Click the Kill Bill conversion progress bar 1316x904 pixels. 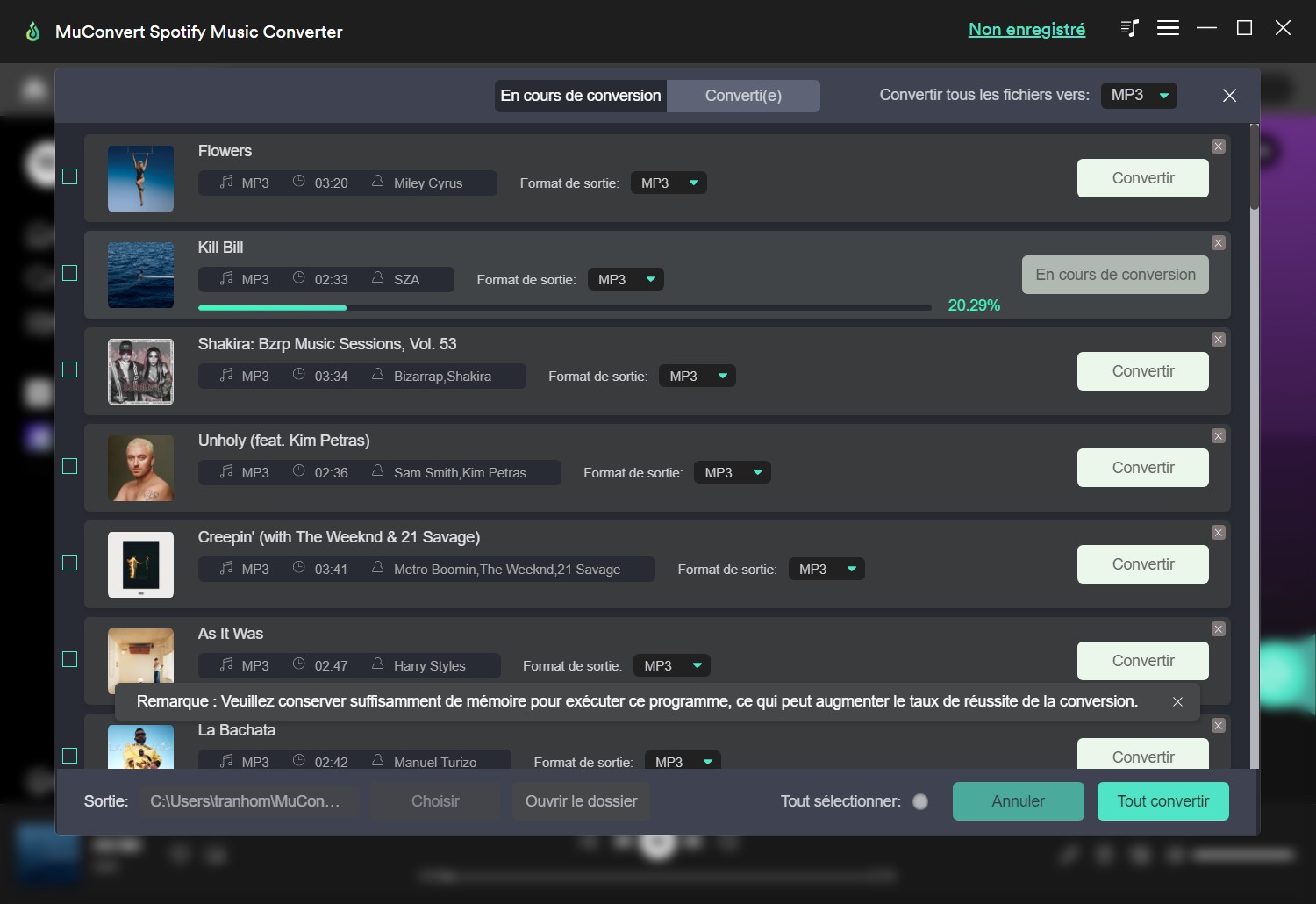565,308
